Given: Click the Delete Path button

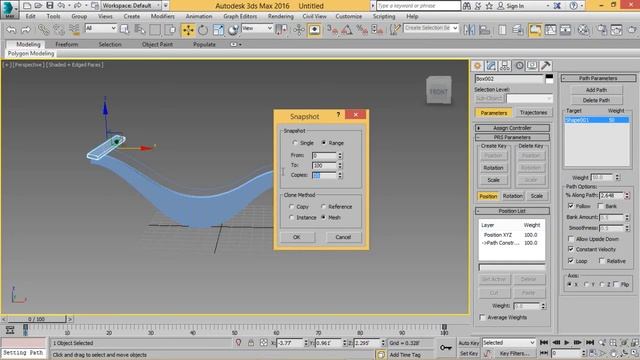Looking at the screenshot, I should [x=596, y=100].
